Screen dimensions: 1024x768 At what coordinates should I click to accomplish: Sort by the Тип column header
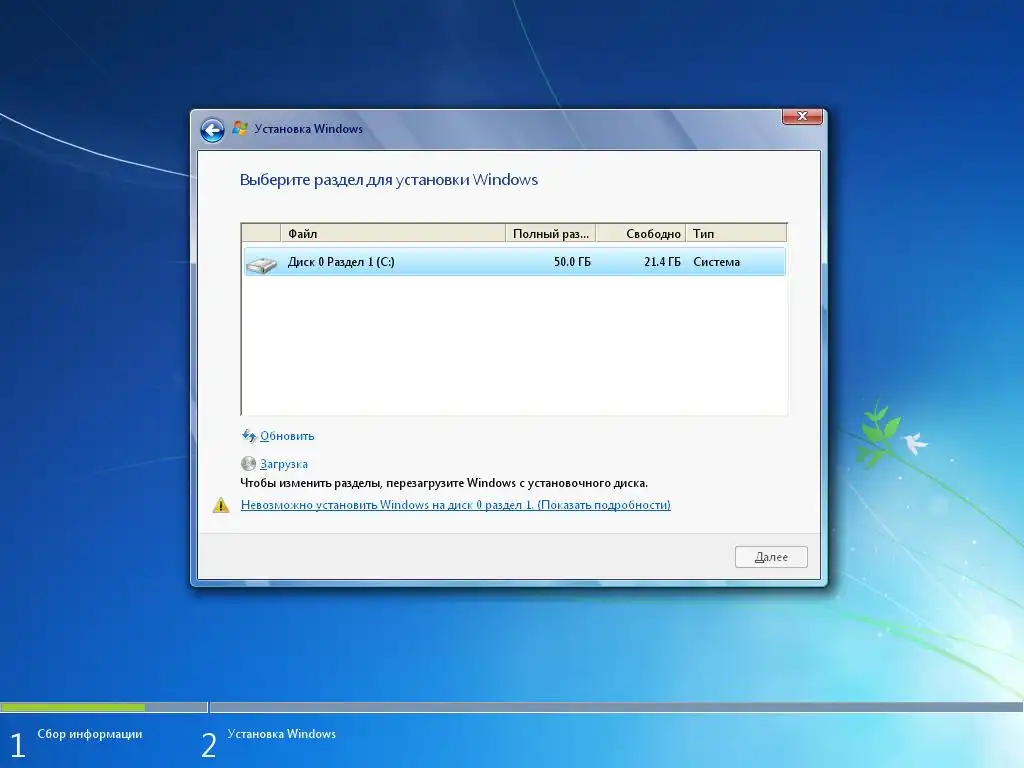tap(736, 233)
